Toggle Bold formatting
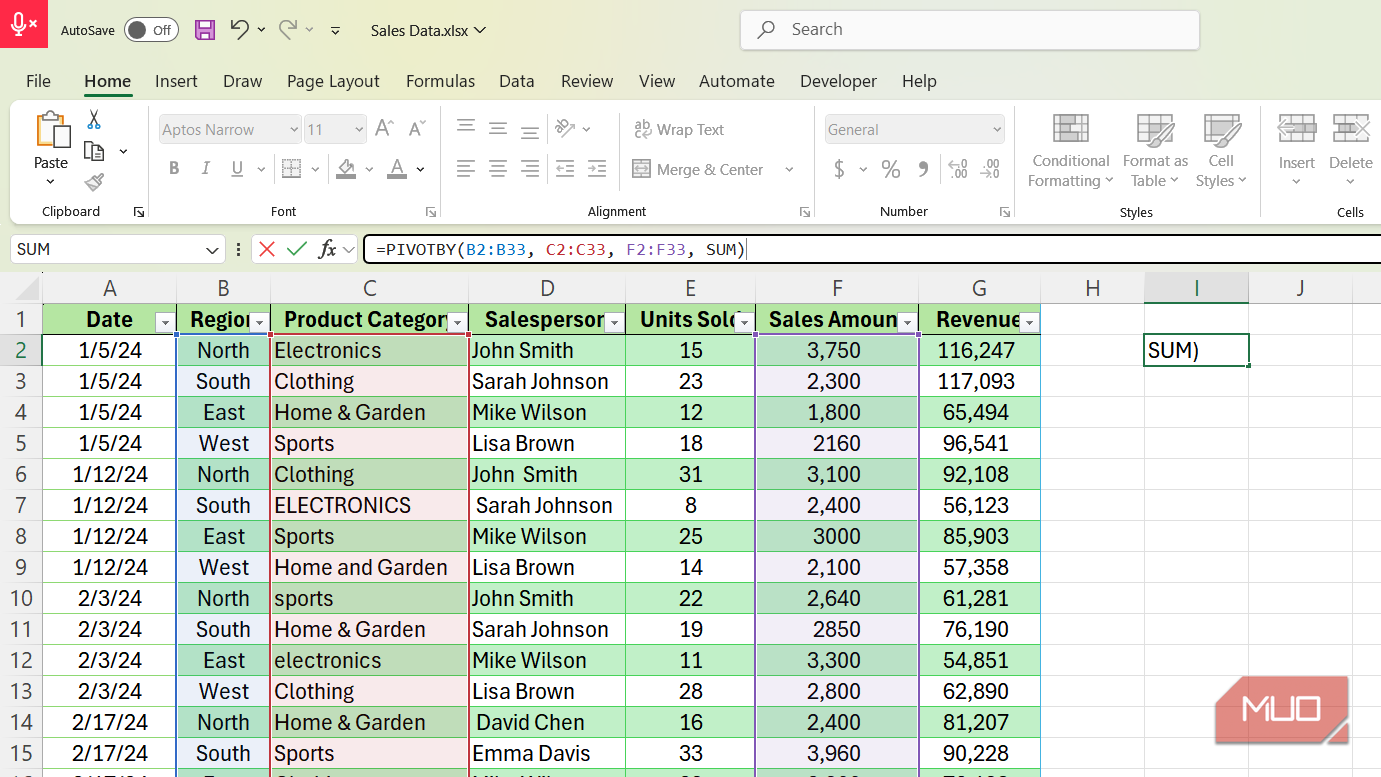Viewport: 1381px width, 777px height. (x=174, y=168)
